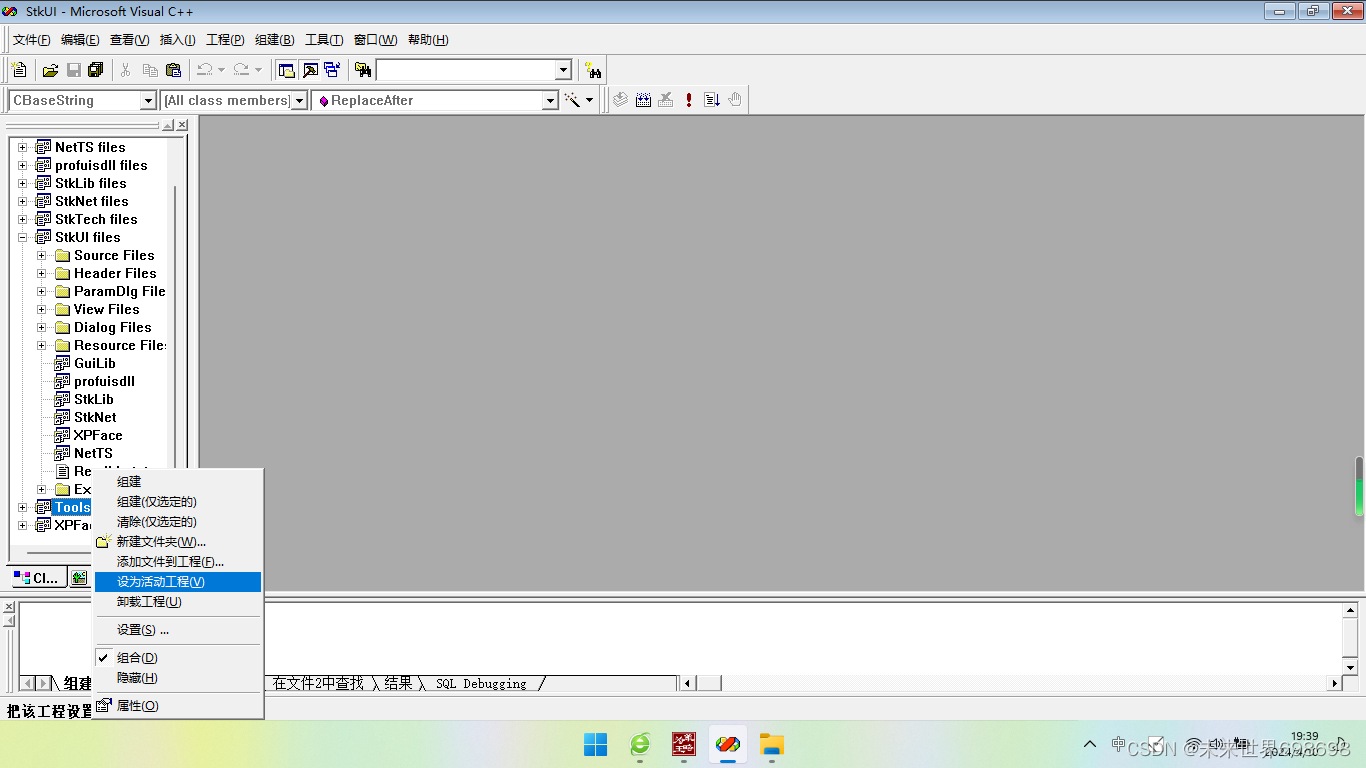Choose 添加文件到工程(F) in context menu

click(x=178, y=561)
